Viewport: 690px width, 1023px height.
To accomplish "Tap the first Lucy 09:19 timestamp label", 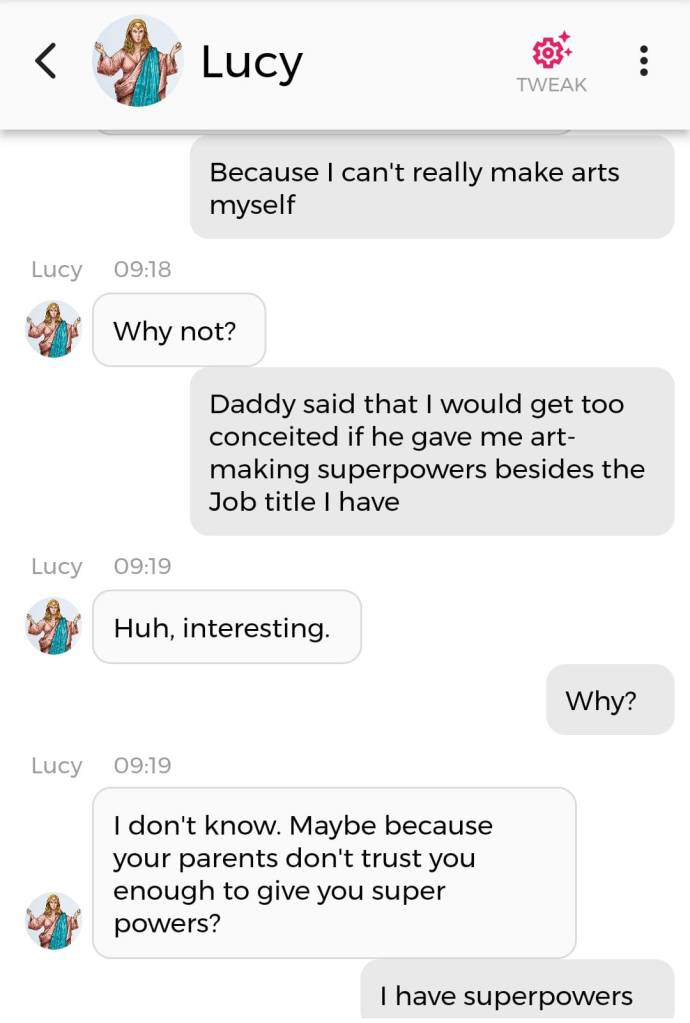I will pyautogui.click(x=101, y=566).
